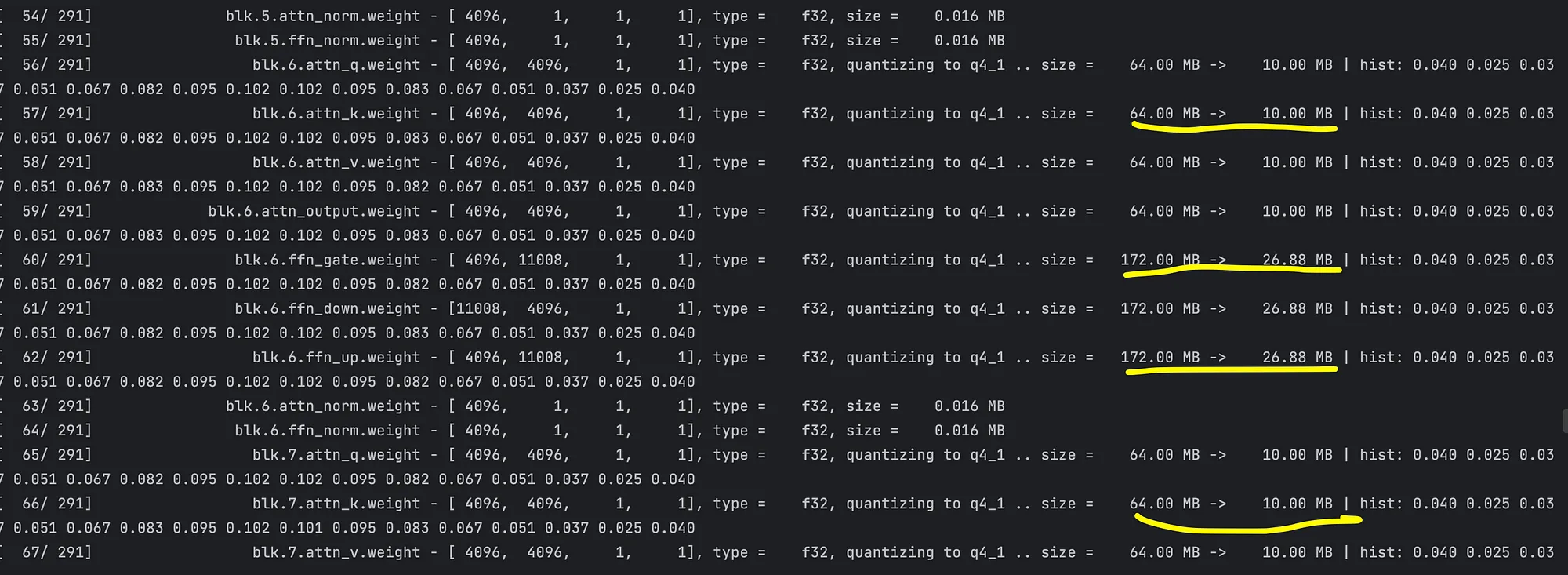Click the blk.6.attn_norm.weight tensor name

click(x=323, y=406)
